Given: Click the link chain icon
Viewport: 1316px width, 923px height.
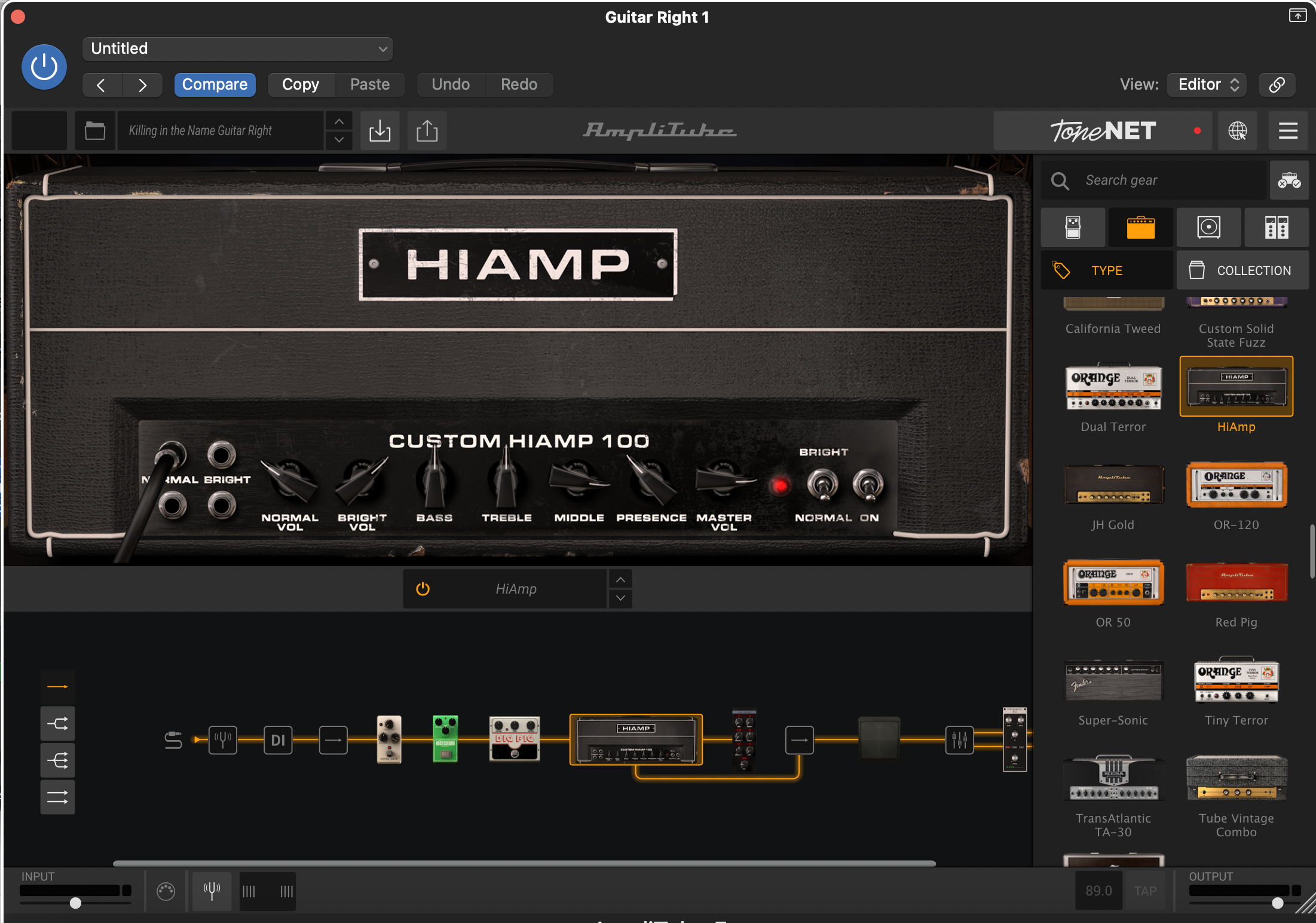Looking at the screenshot, I should click(x=1277, y=85).
